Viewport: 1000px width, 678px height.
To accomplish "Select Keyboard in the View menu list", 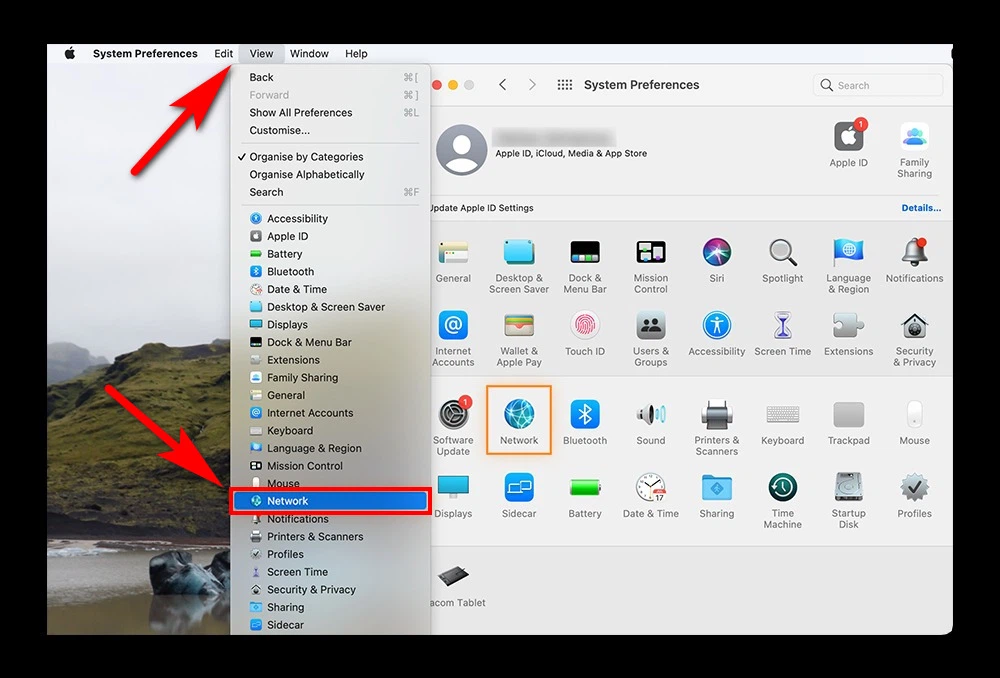I will [x=330, y=431].
